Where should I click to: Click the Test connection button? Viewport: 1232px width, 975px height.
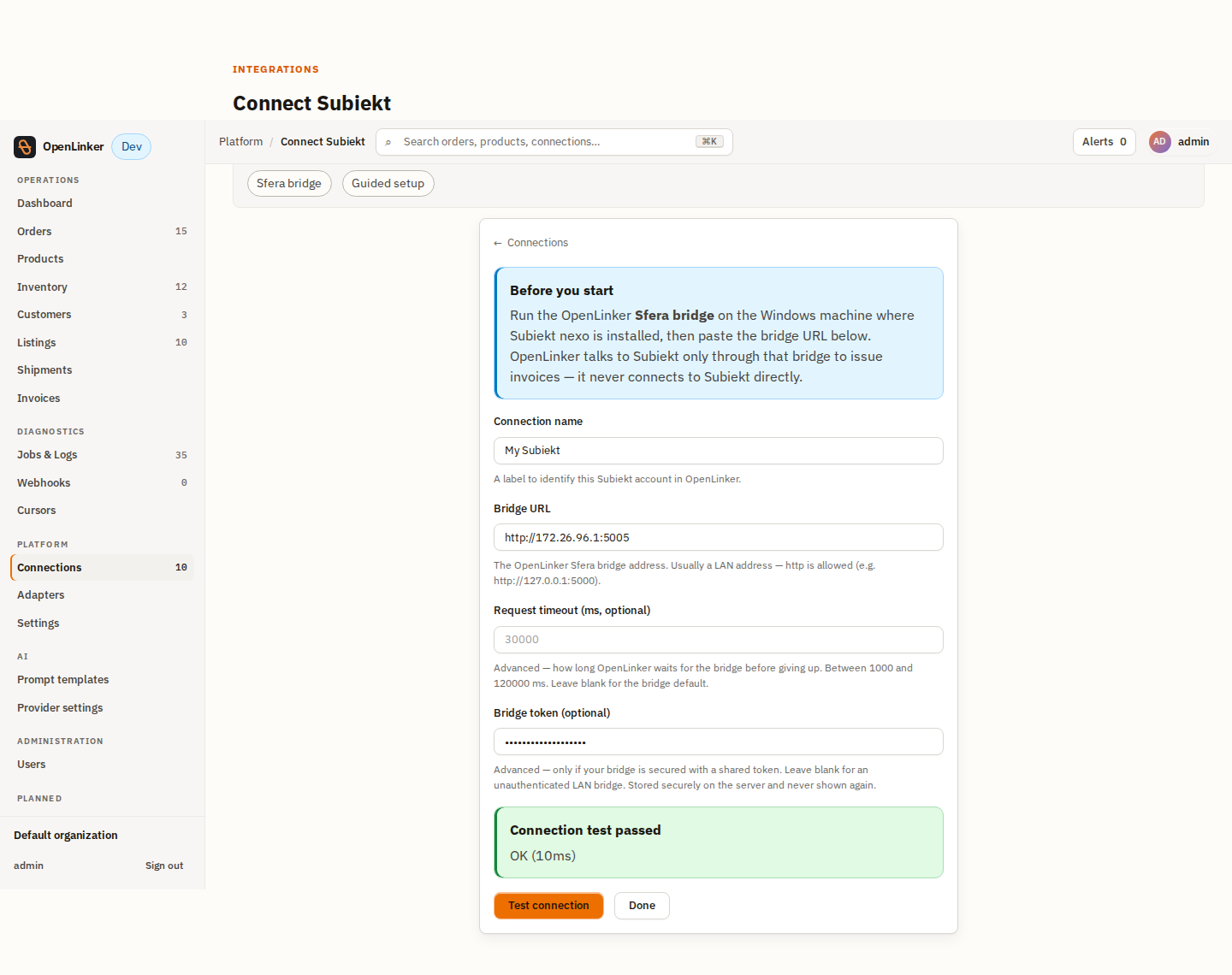[x=548, y=906]
